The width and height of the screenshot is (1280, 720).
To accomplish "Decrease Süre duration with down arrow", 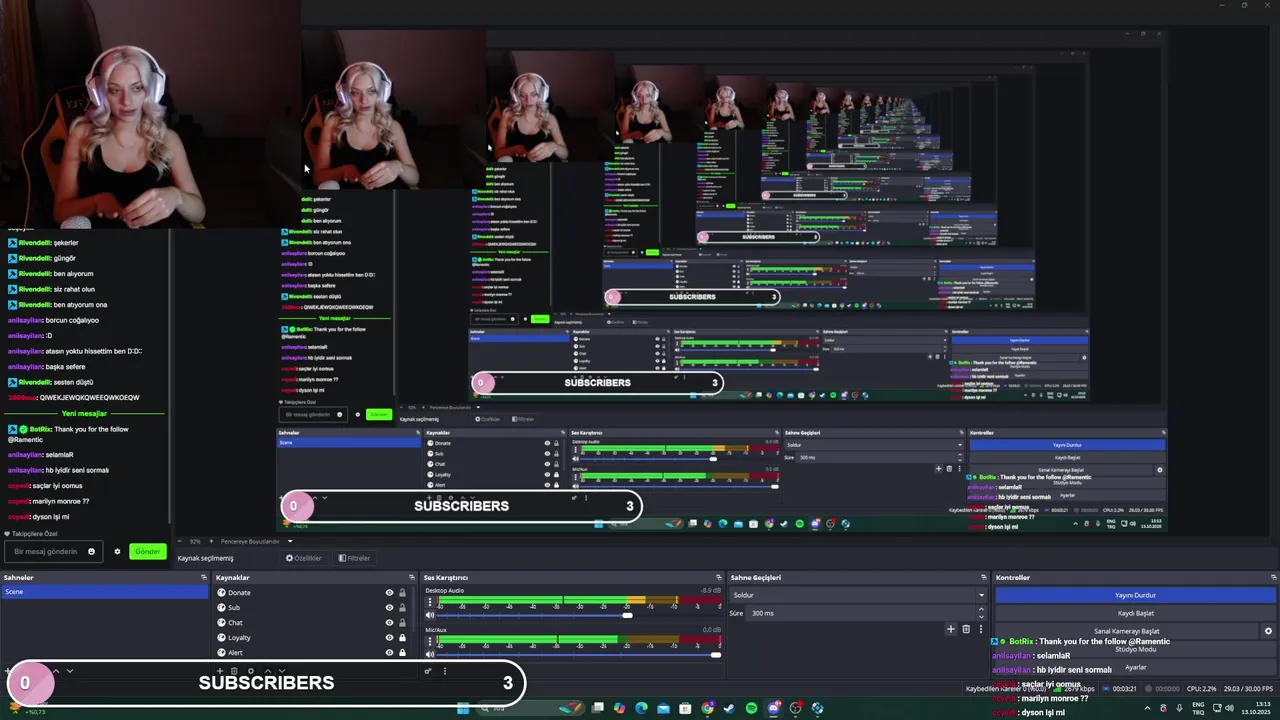I will point(982,617).
